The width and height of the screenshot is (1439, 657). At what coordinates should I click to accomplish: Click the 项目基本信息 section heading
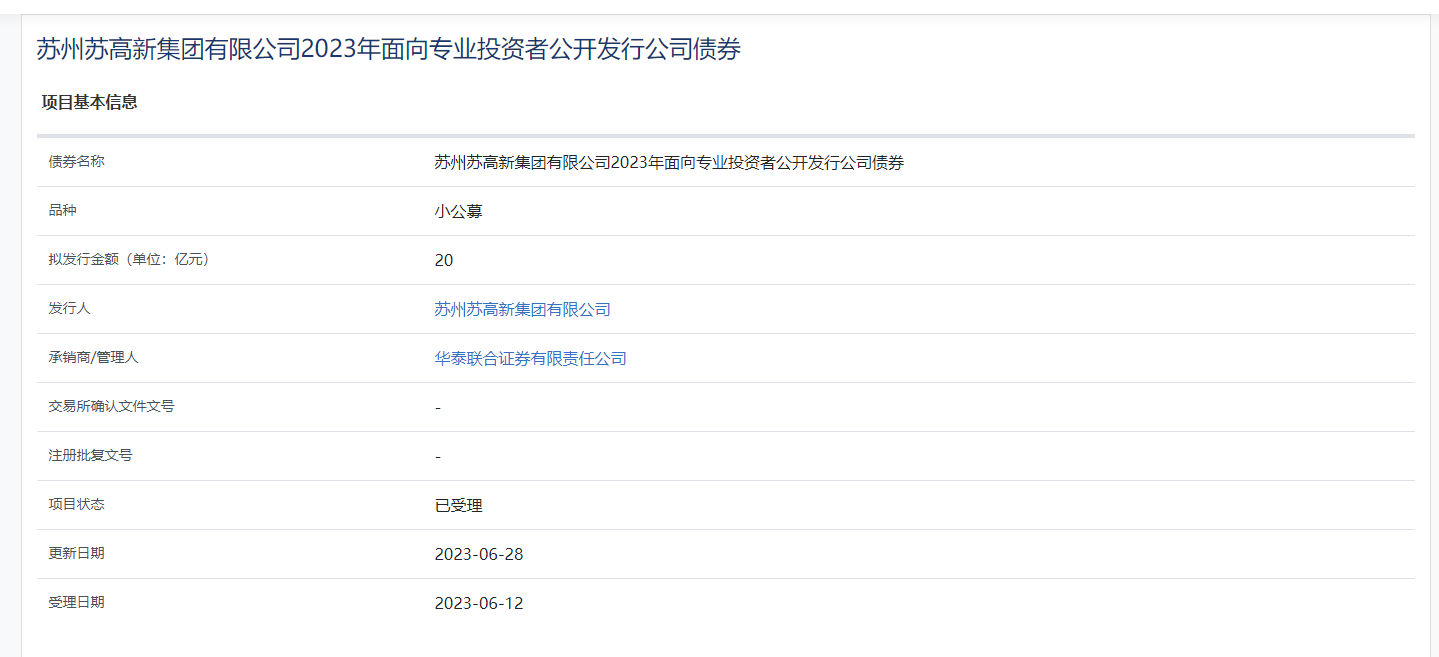pyautogui.click(x=89, y=102)
